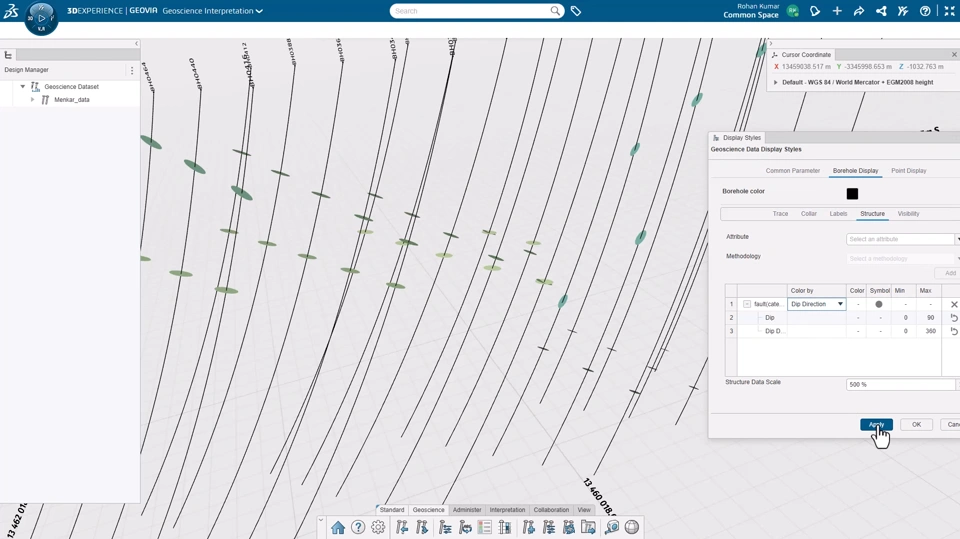
Task: Switch to the Interpretation action bar tab
Action: (x=507, y=510)
